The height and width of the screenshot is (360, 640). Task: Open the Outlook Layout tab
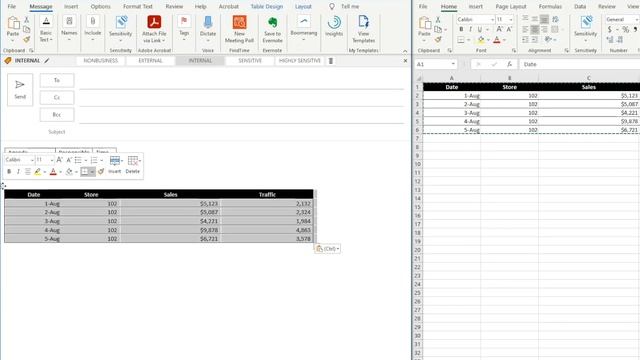coord(303,7)
